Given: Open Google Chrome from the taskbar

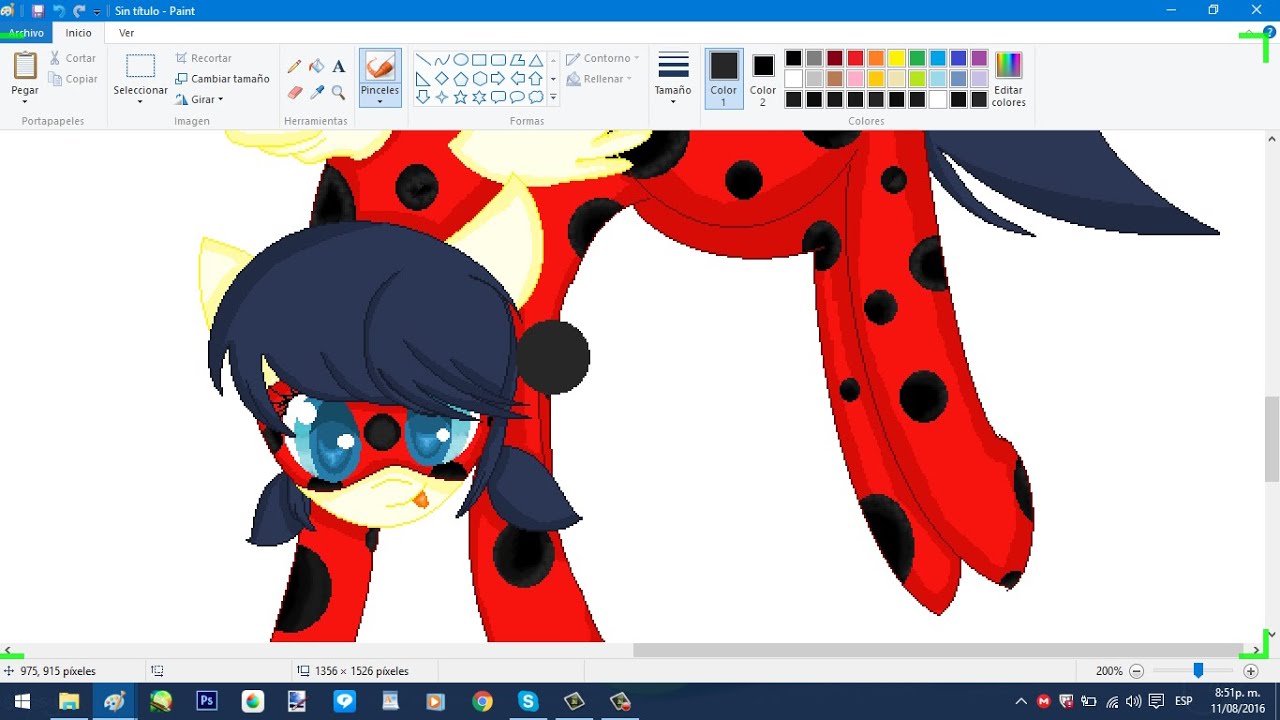Looking at the screenshot, I should click(x=482, y=701).
